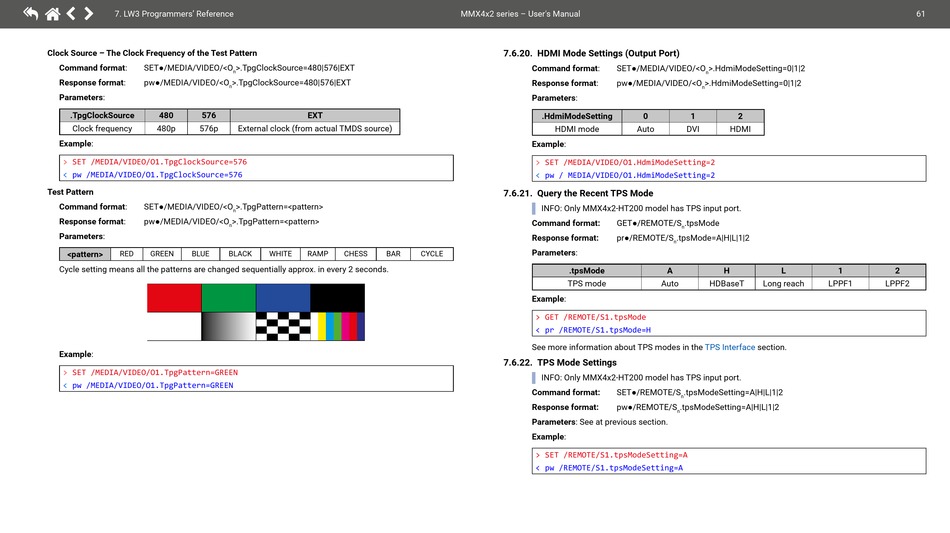
Task: Click the '7.6.21. Query the Recent TPS Mode' heading
Action: [578, 193]
